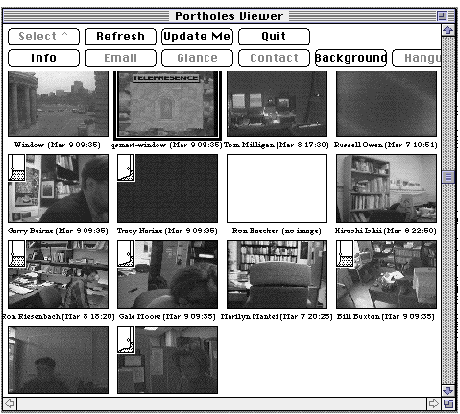Click the Refresh button

121,36
